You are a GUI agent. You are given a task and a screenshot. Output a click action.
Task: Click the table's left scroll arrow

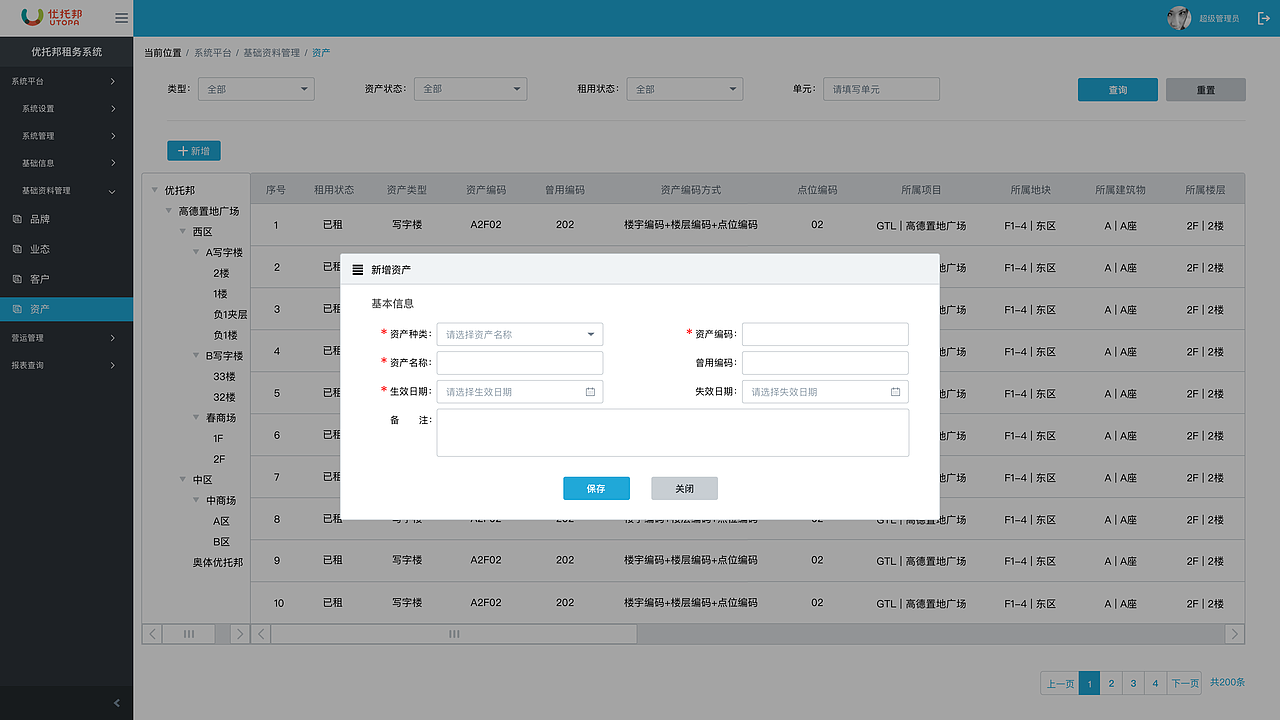coord(260,634)
